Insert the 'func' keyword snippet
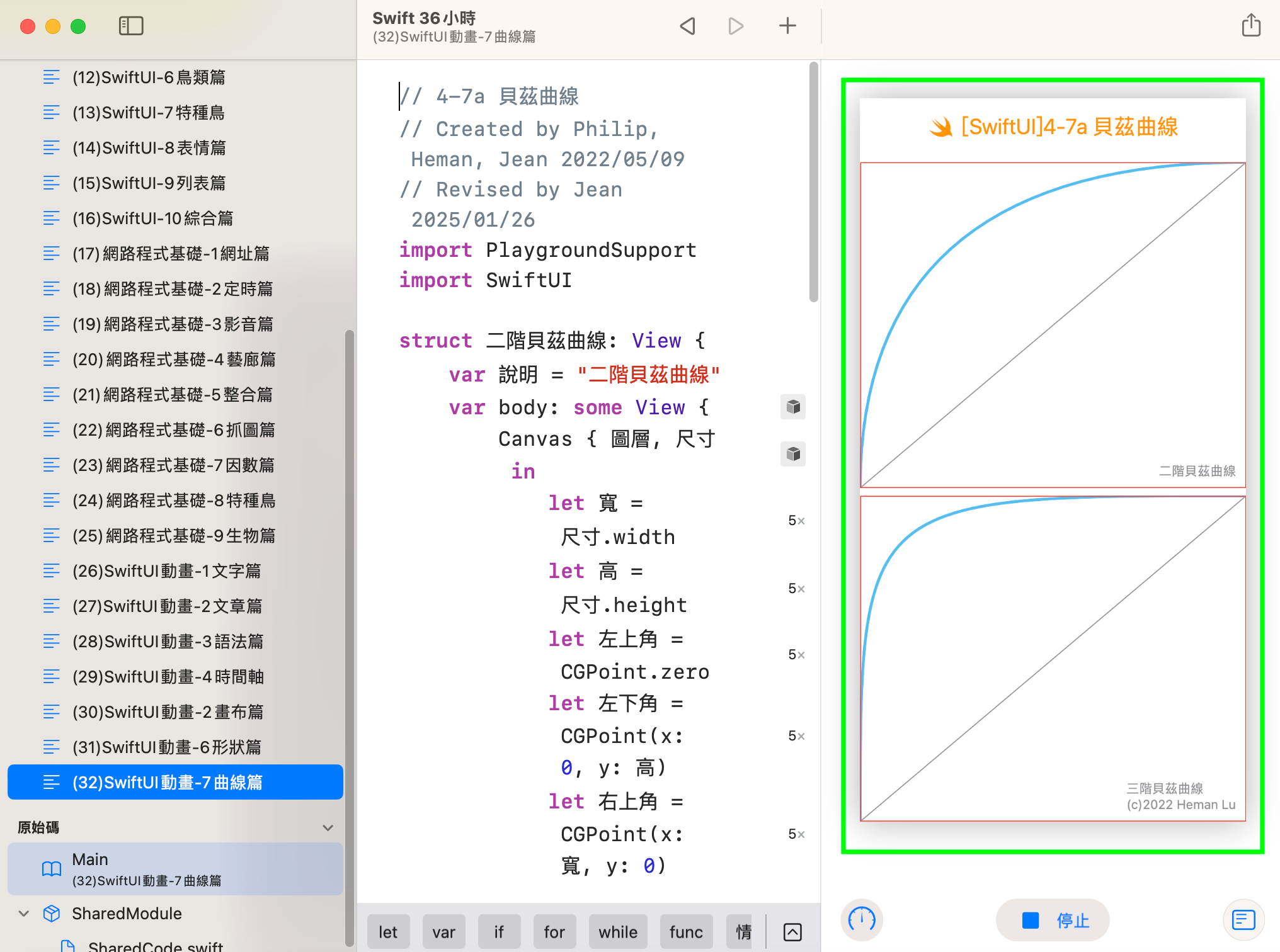 686,932
